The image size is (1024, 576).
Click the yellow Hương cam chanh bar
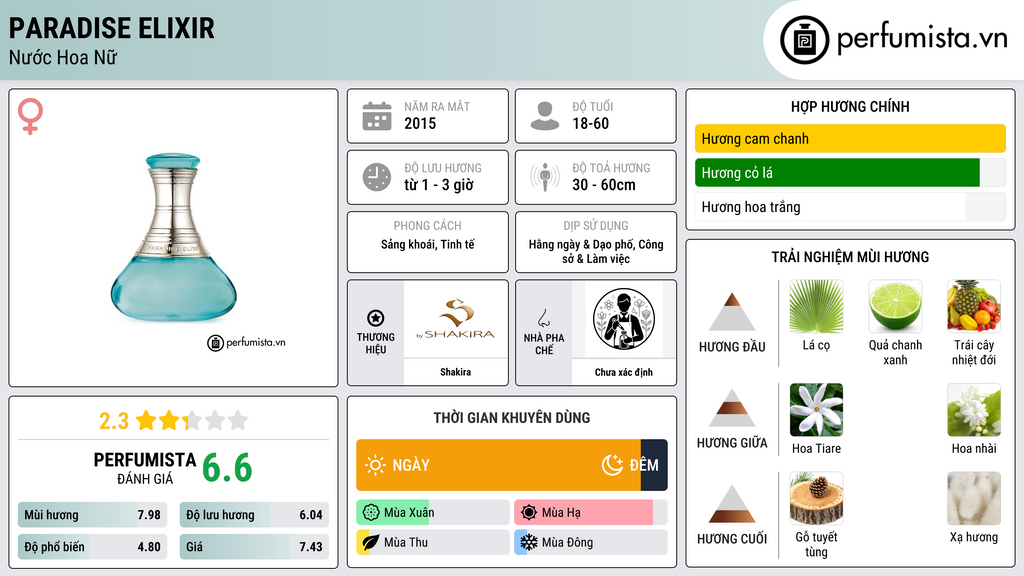[x=850, y=138]
